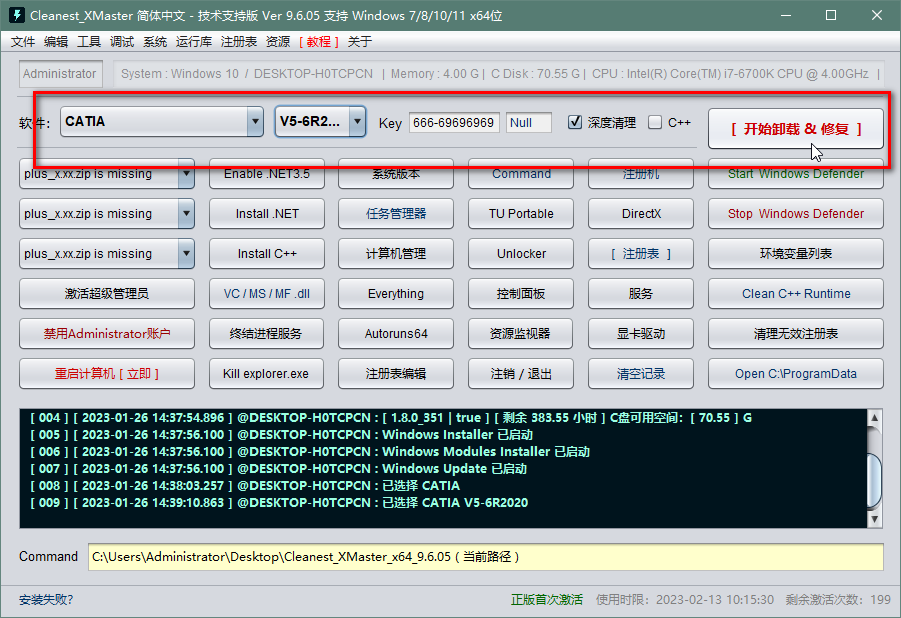Click Open C:\ProgramData button

pos(796,374)
